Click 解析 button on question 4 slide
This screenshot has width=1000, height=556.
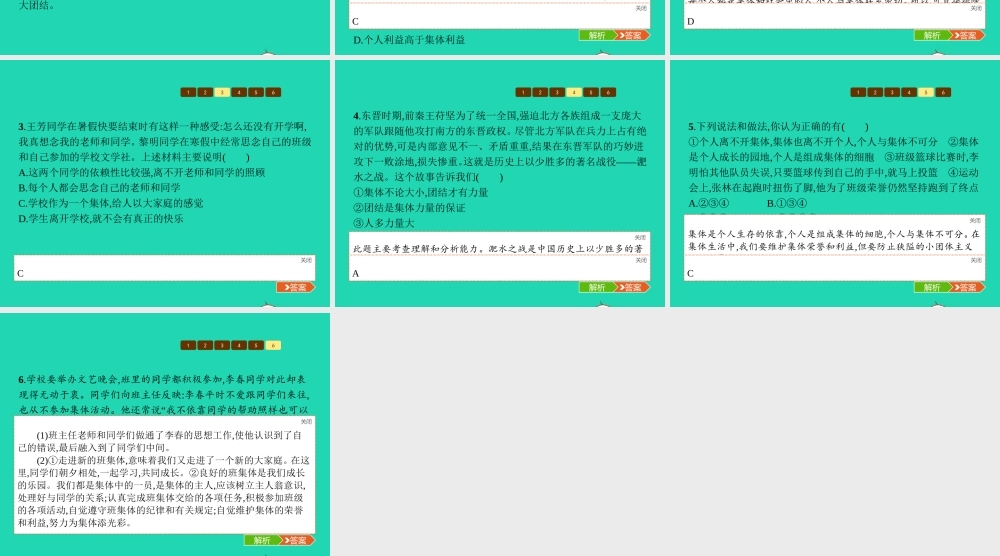(596, 288)
